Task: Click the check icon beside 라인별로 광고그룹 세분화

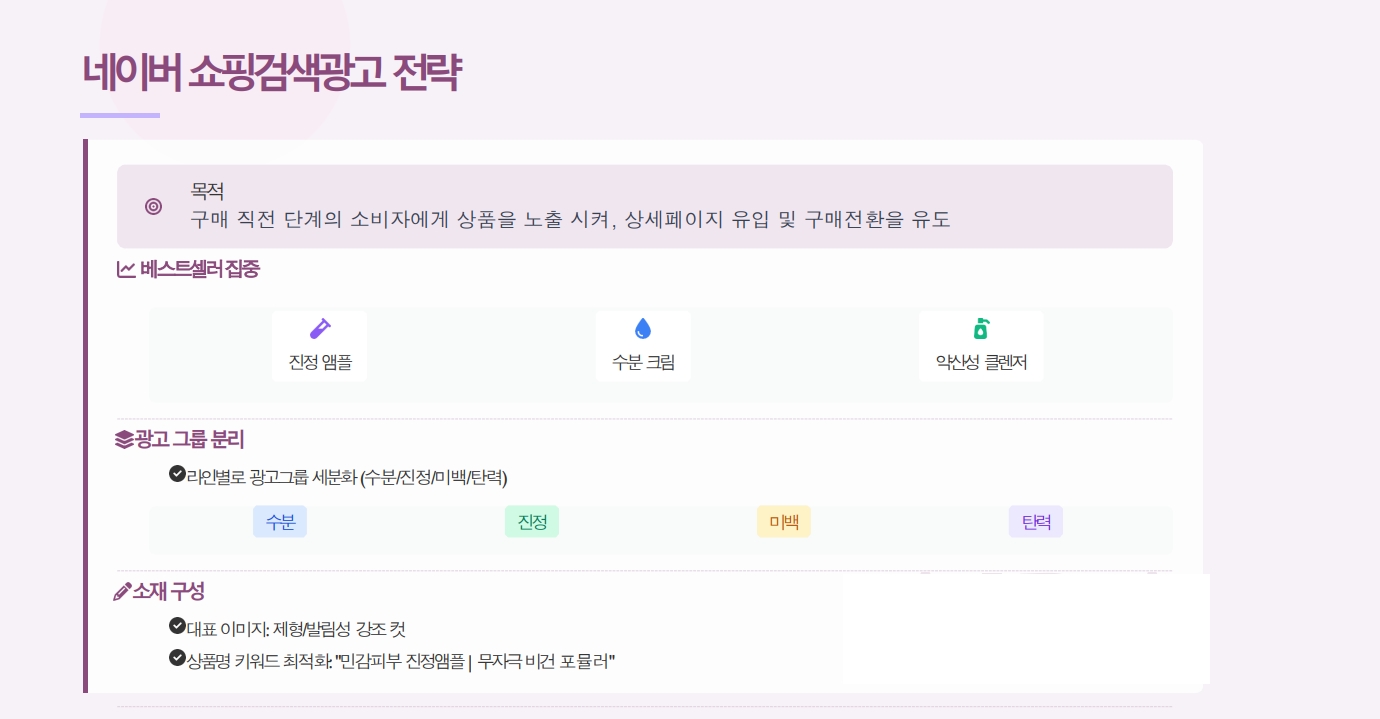Action: tap(177, 473)
